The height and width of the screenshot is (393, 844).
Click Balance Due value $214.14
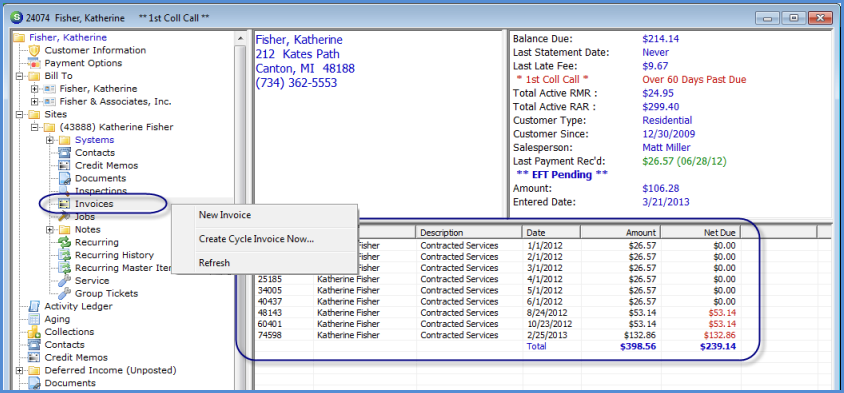tap(660, 39)
